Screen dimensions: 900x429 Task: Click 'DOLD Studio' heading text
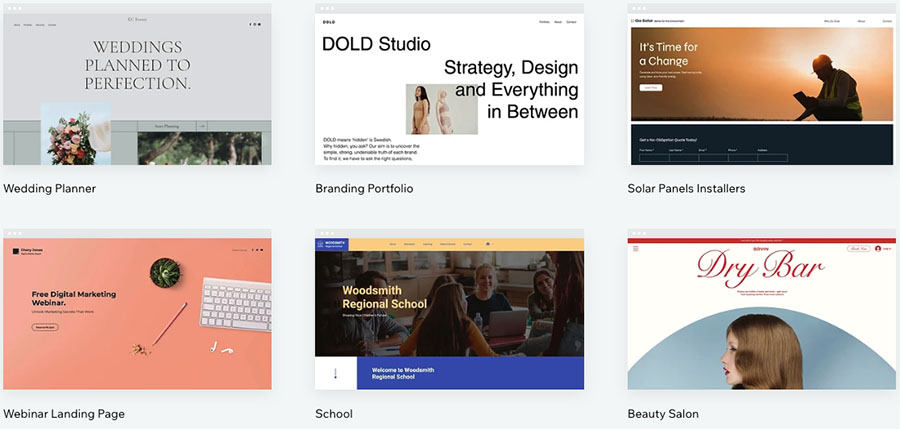coord(377,44)
